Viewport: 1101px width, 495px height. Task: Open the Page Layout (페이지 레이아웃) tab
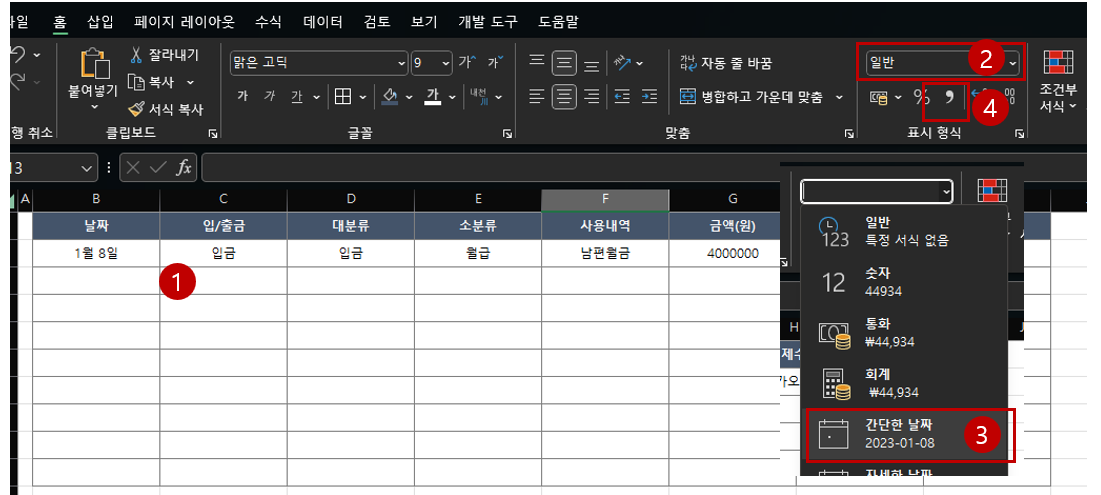pyautogui.click(x=185, y=22)
